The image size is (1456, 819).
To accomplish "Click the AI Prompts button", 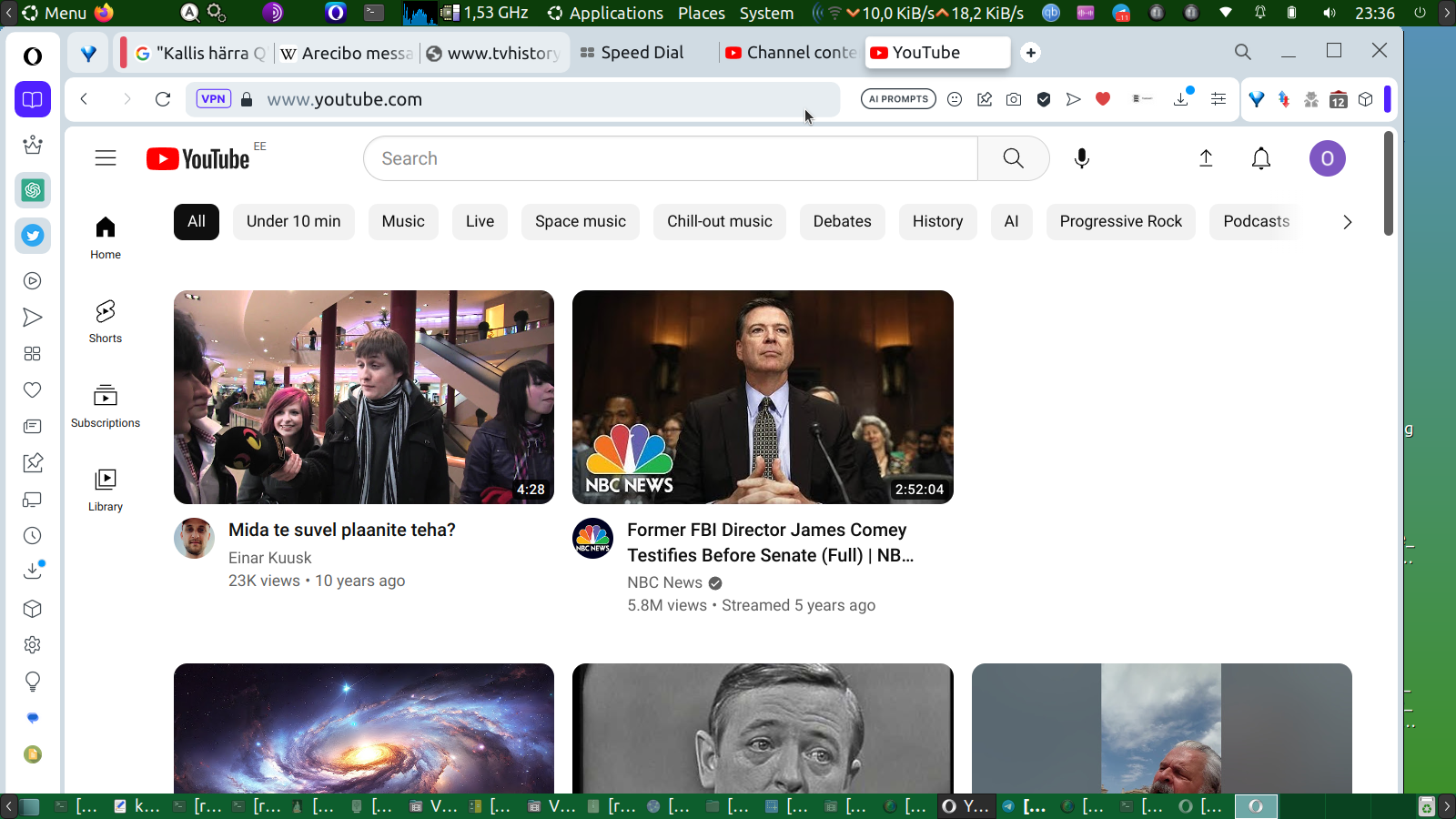I will [x=898, y=99].
